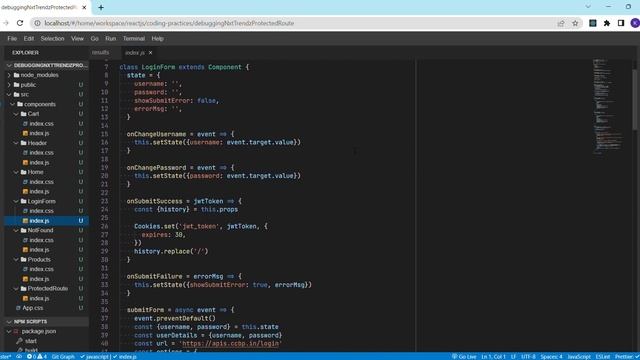The width and height of the screenshot is (640, 360).
Task: Change Spaces: 4 indentation setting
Action: [551, 357]
